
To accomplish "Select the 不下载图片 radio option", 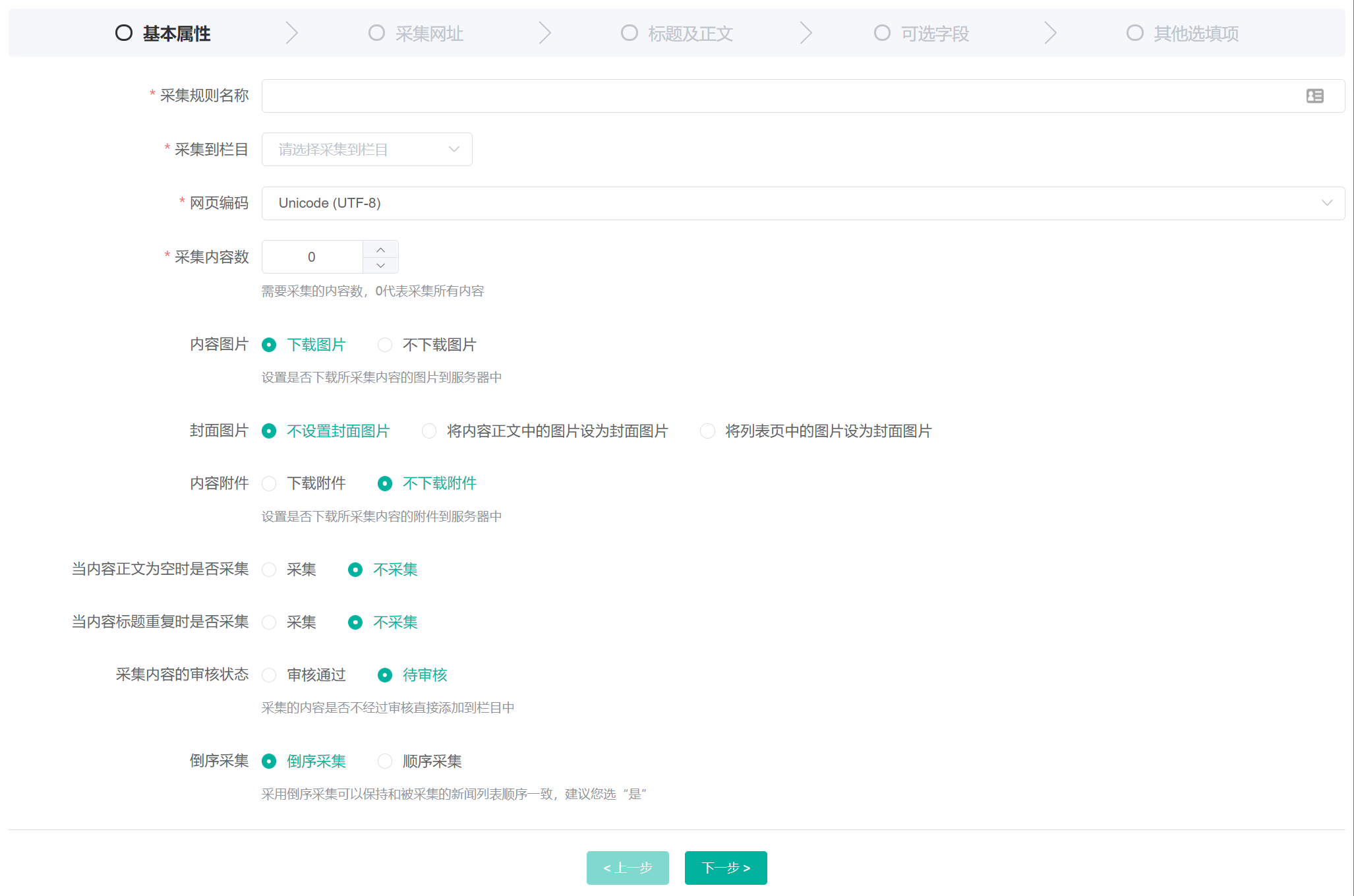I will tap(385, 345).
